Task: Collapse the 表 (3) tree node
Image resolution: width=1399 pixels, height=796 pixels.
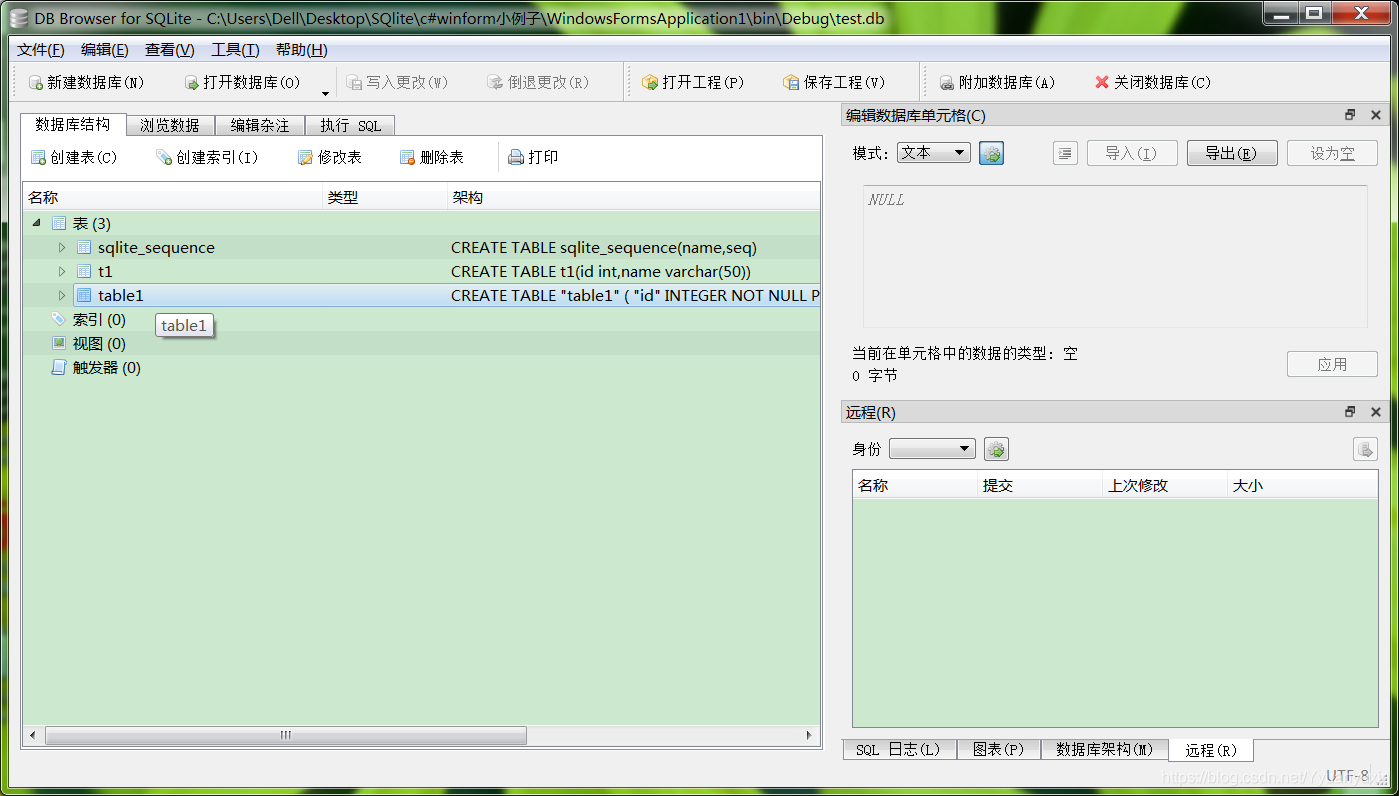Action: pos(37,223)
